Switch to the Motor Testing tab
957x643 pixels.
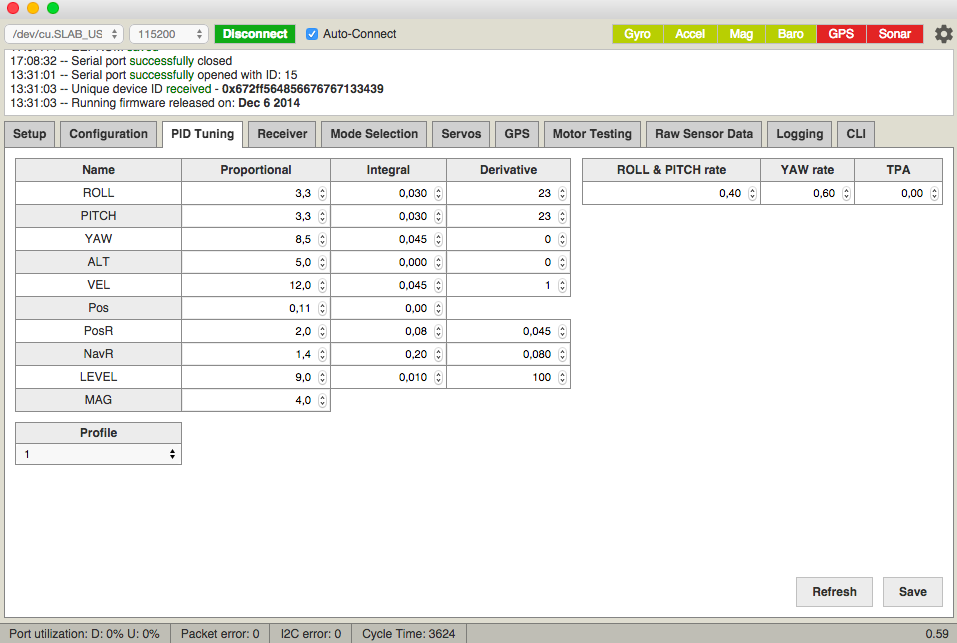click(x=592, y=134)
